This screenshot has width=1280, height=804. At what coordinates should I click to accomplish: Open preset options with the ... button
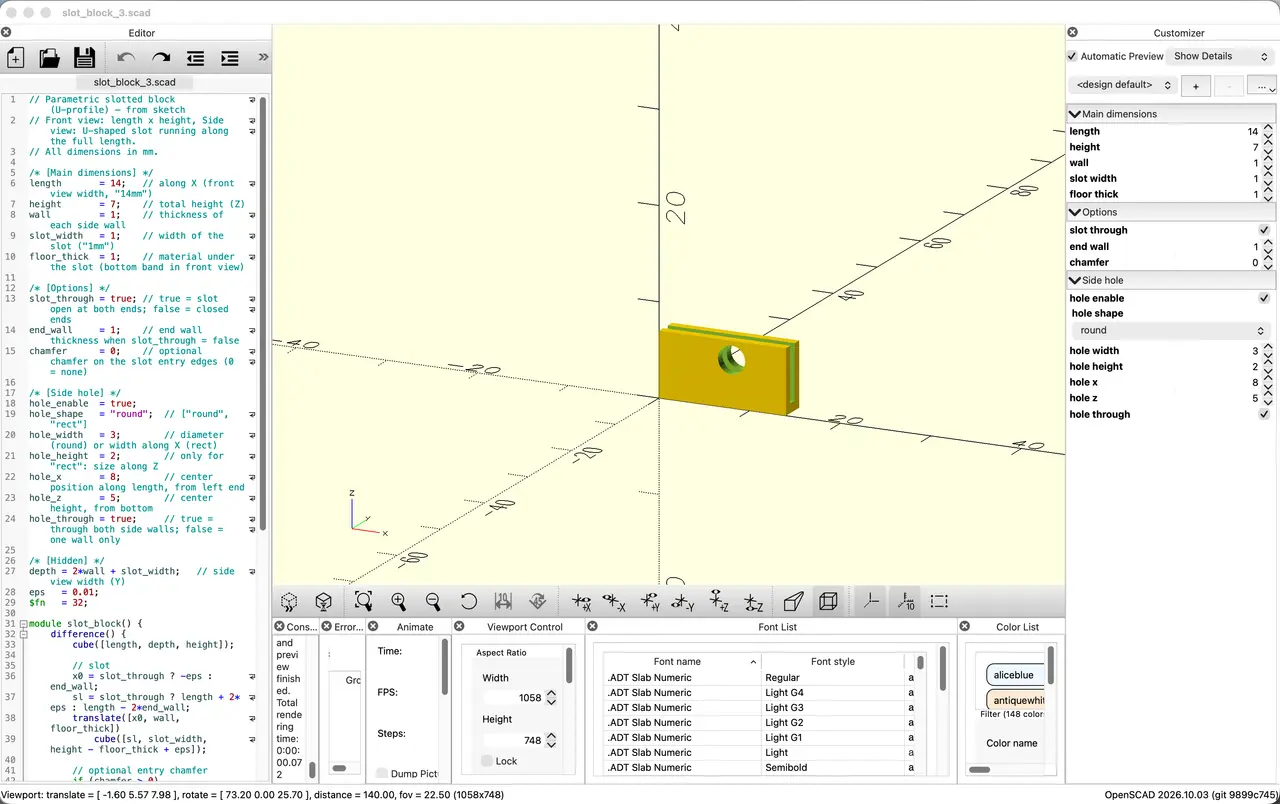1264,86
